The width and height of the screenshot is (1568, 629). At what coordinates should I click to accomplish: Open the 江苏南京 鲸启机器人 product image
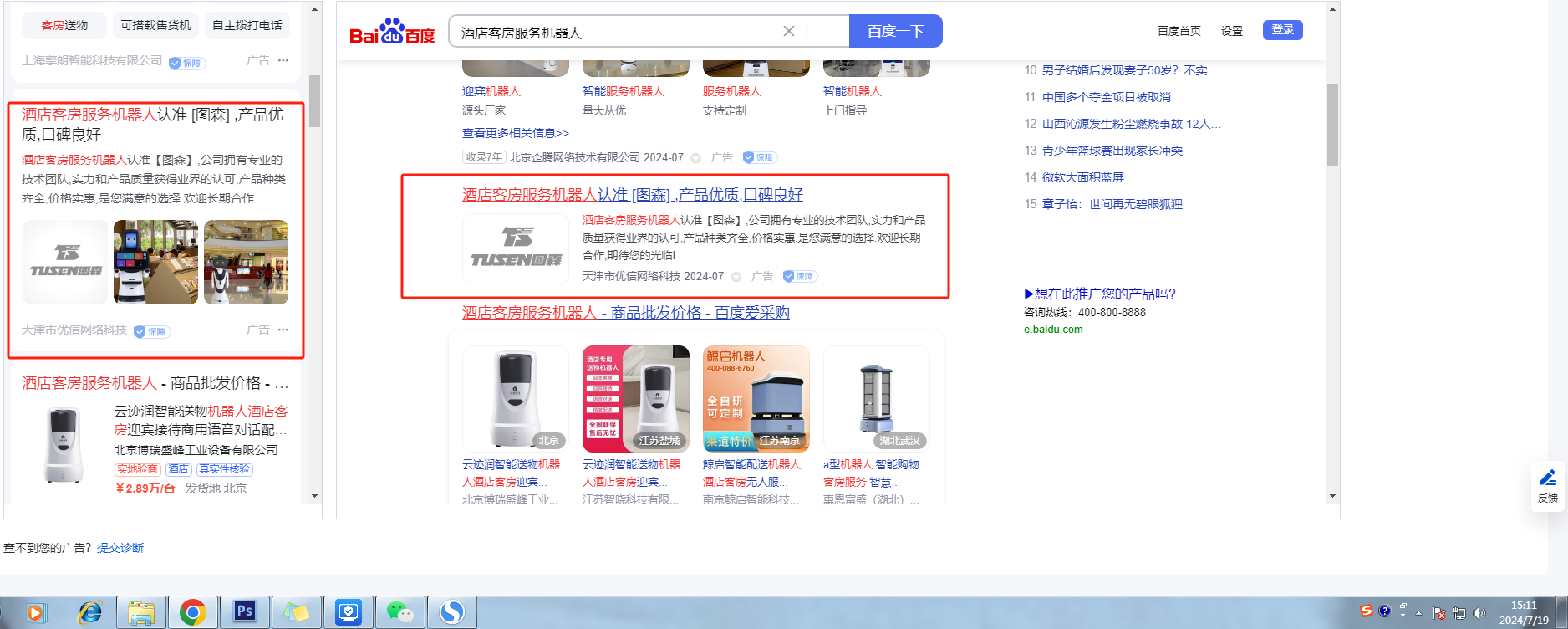pos(756,399)
